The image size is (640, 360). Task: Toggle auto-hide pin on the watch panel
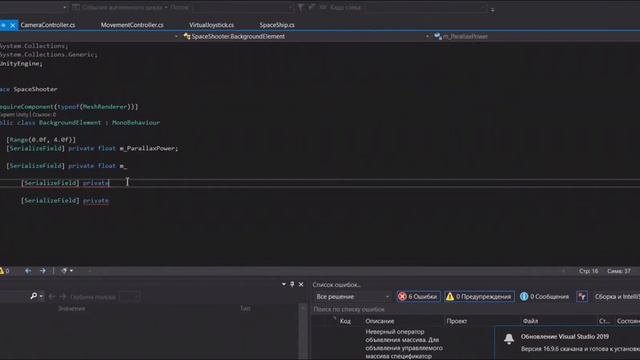click(x=292, y=284)
